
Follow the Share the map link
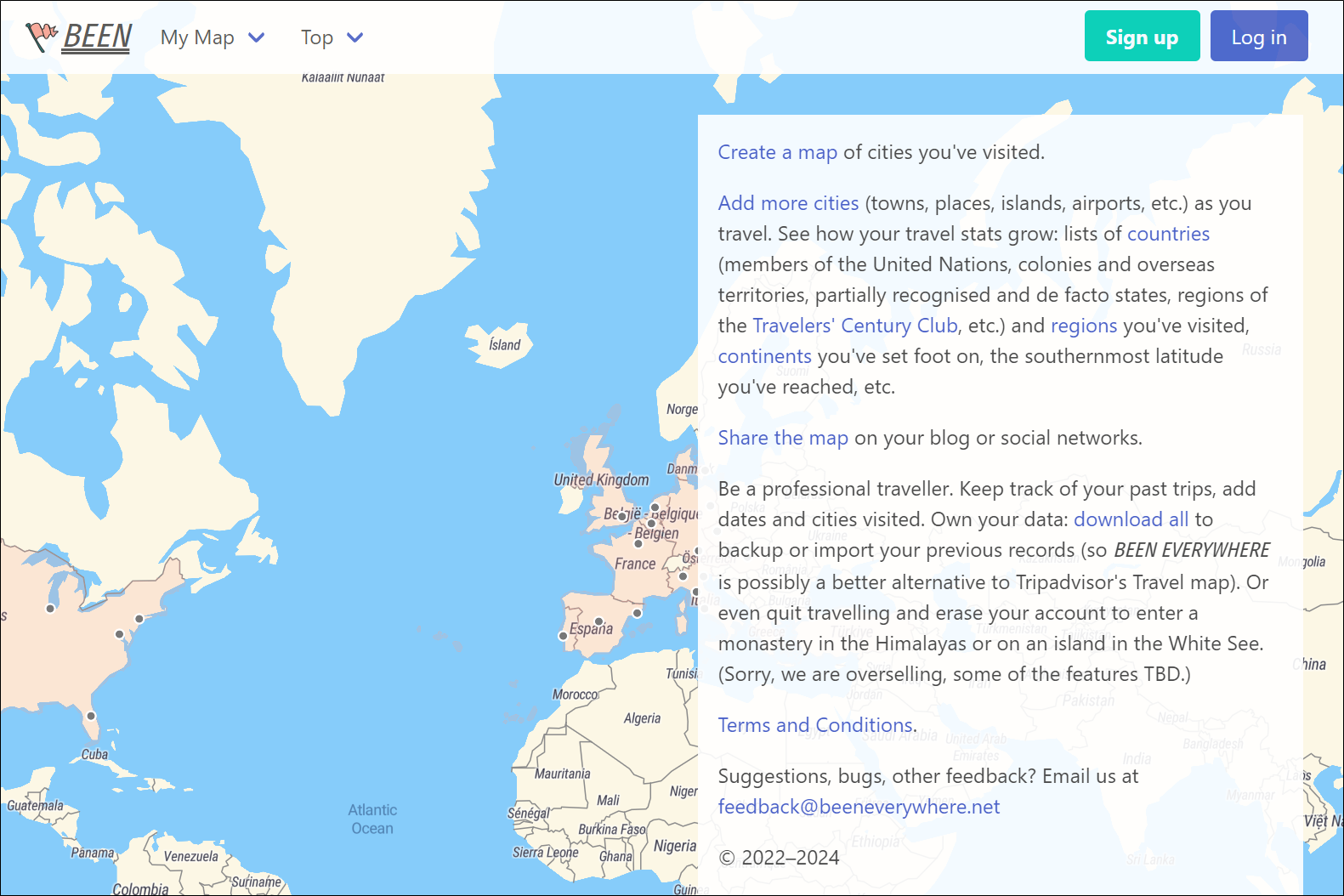tap(783, 438)
